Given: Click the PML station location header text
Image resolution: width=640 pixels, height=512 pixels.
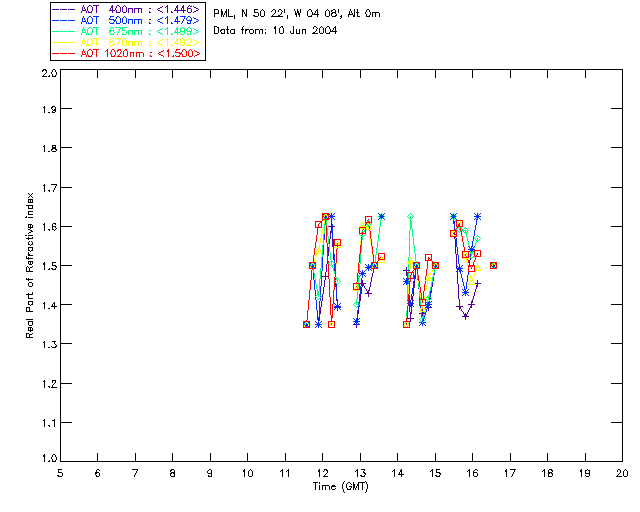Looking at the screenshot, I should click(x=297, y=14).
